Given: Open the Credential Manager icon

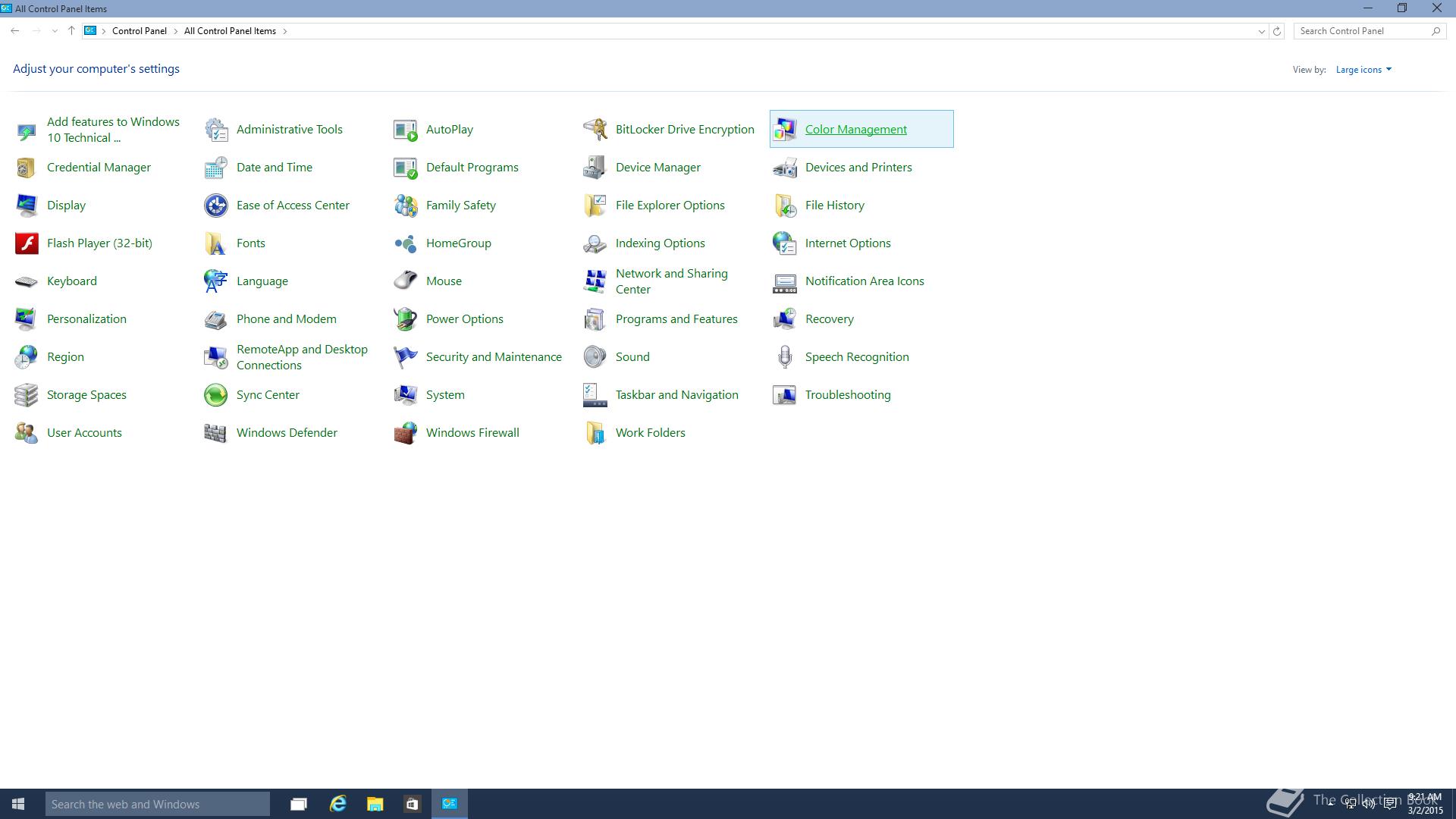Looking at the screenshot, I should (x=27, y=168).
